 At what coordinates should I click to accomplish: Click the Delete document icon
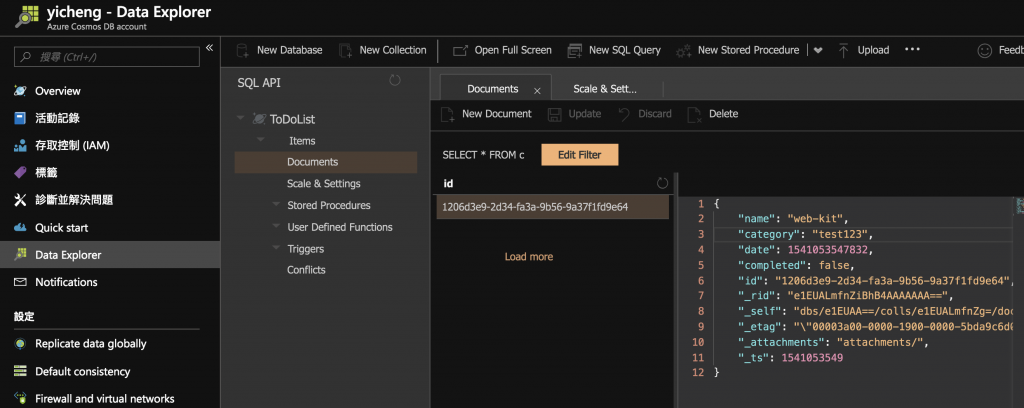(x=695, y=114)
